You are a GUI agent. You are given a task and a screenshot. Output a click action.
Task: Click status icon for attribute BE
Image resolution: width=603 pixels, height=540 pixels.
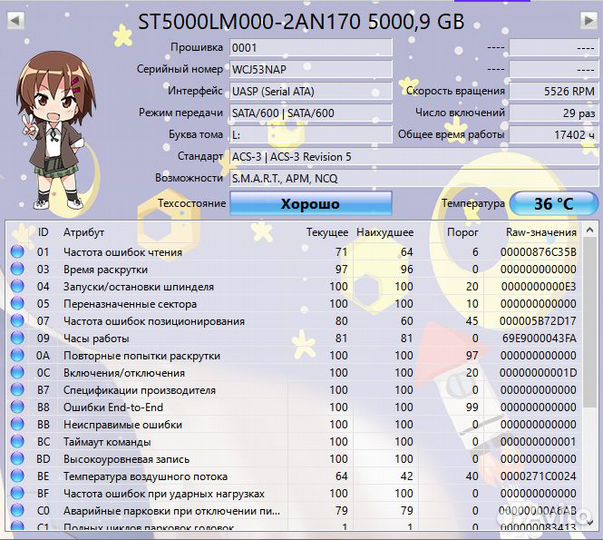point(17,476)
